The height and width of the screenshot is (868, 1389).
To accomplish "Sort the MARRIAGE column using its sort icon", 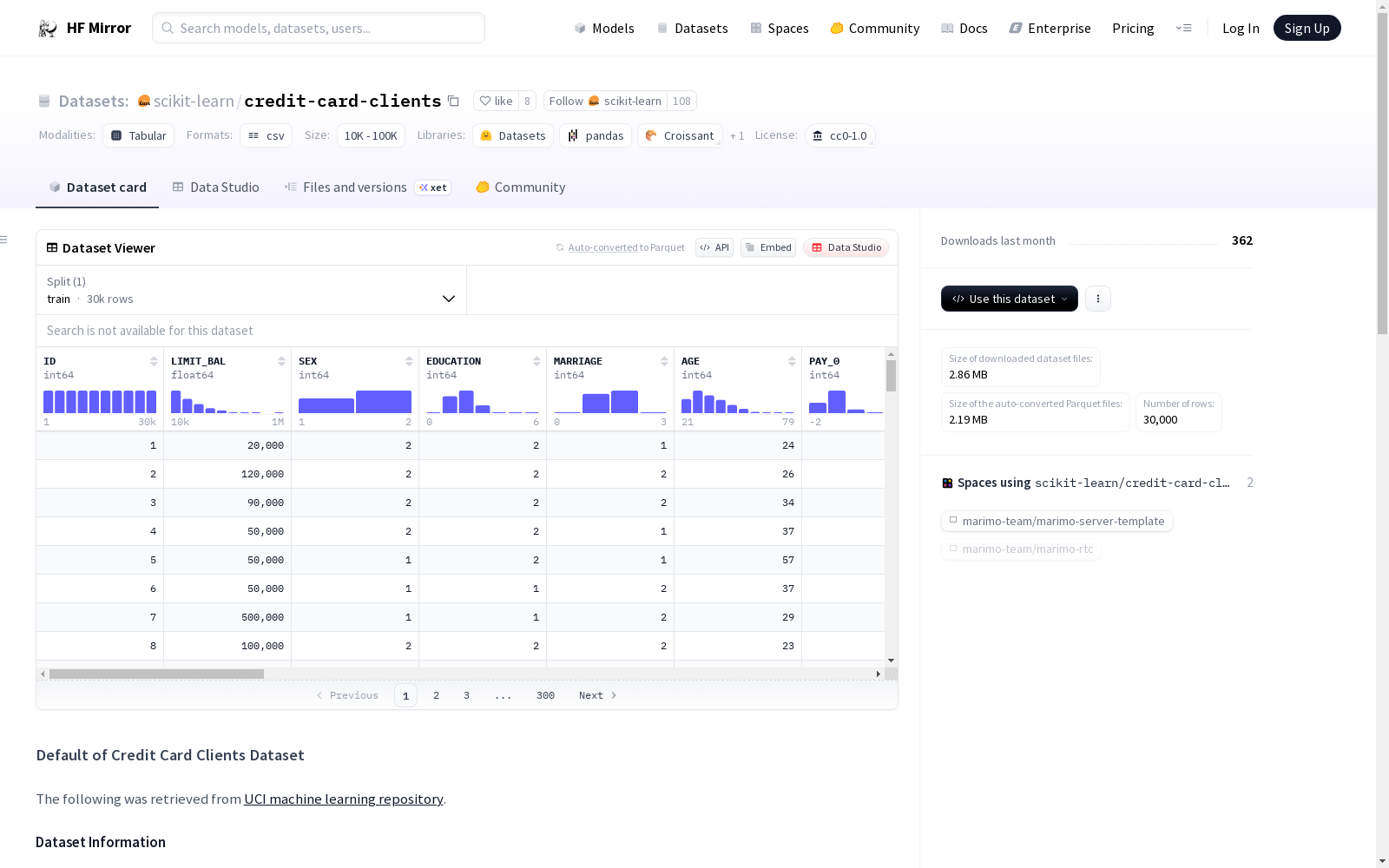I will pyautogui.click(x=664, y=361).
